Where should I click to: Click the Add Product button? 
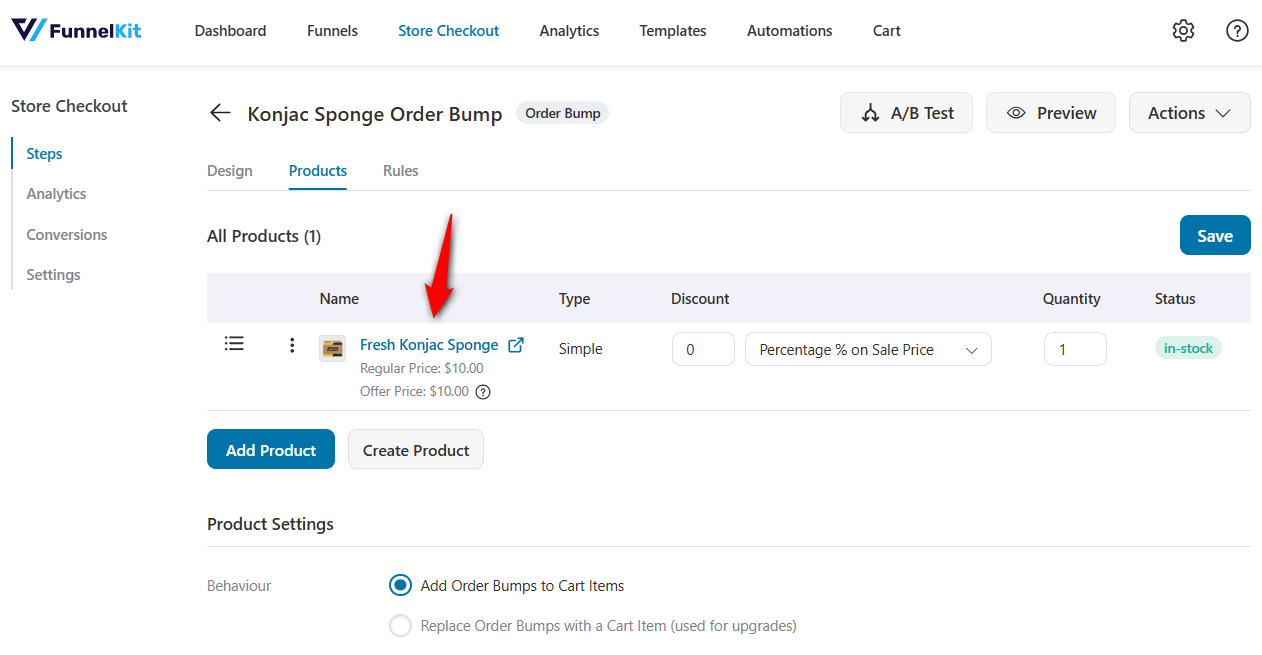pos(270,449)
